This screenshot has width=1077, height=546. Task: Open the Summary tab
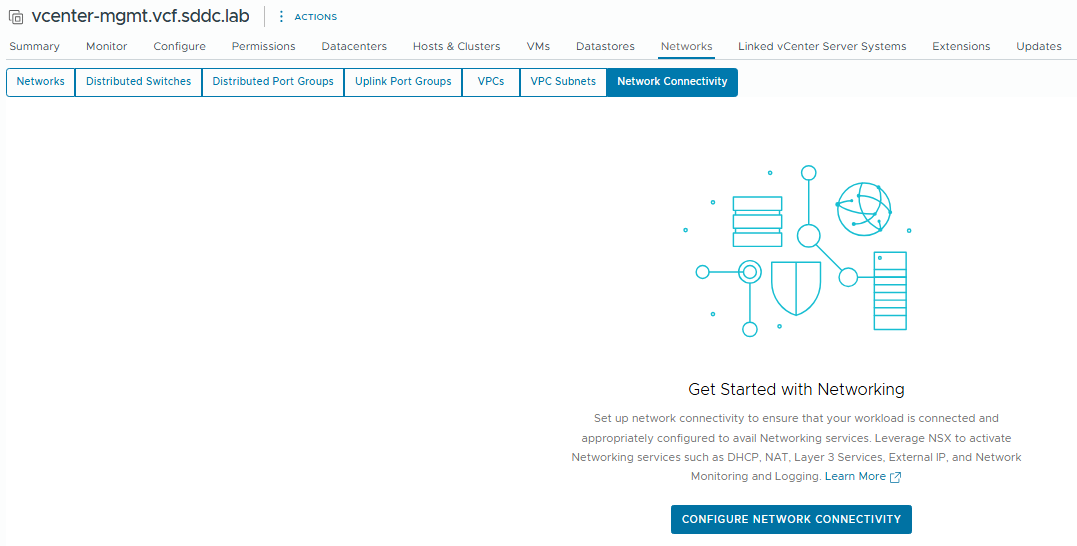coord(34,46)
